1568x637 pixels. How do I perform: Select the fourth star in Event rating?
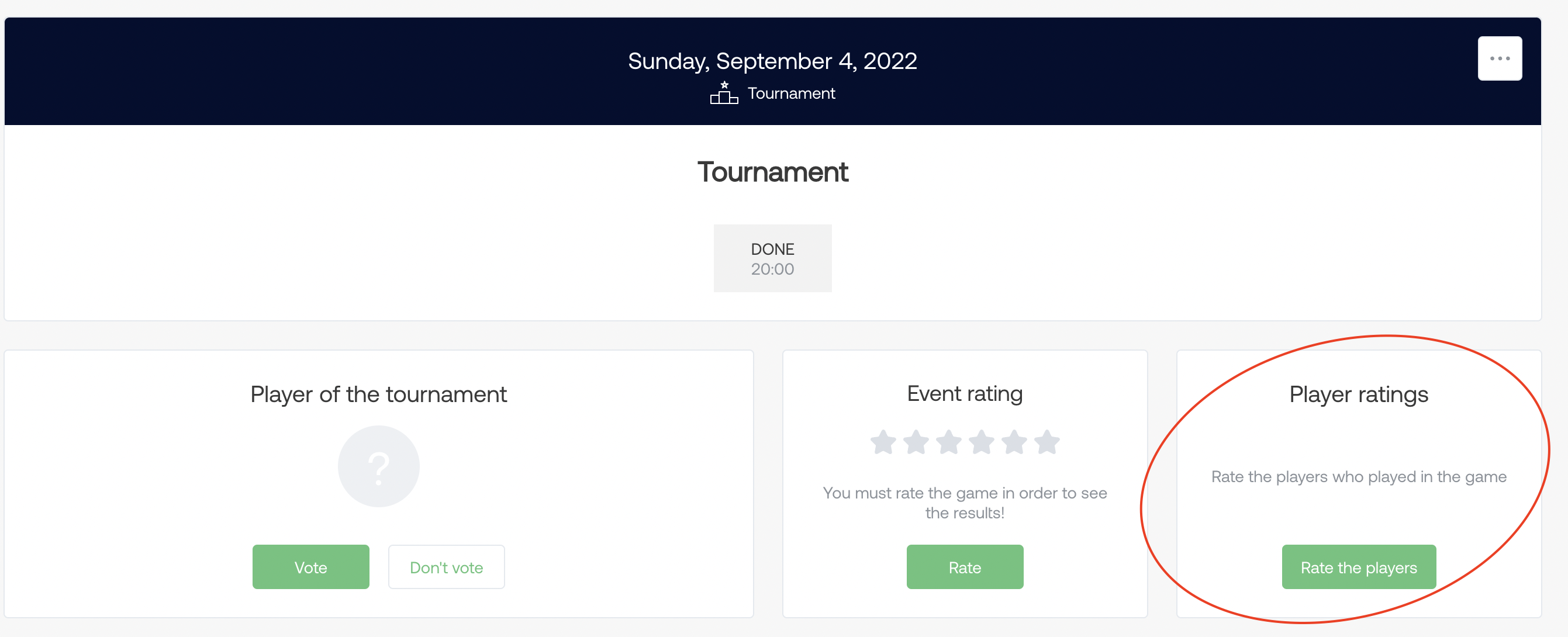pyautogui.click(x=982, y=442)
